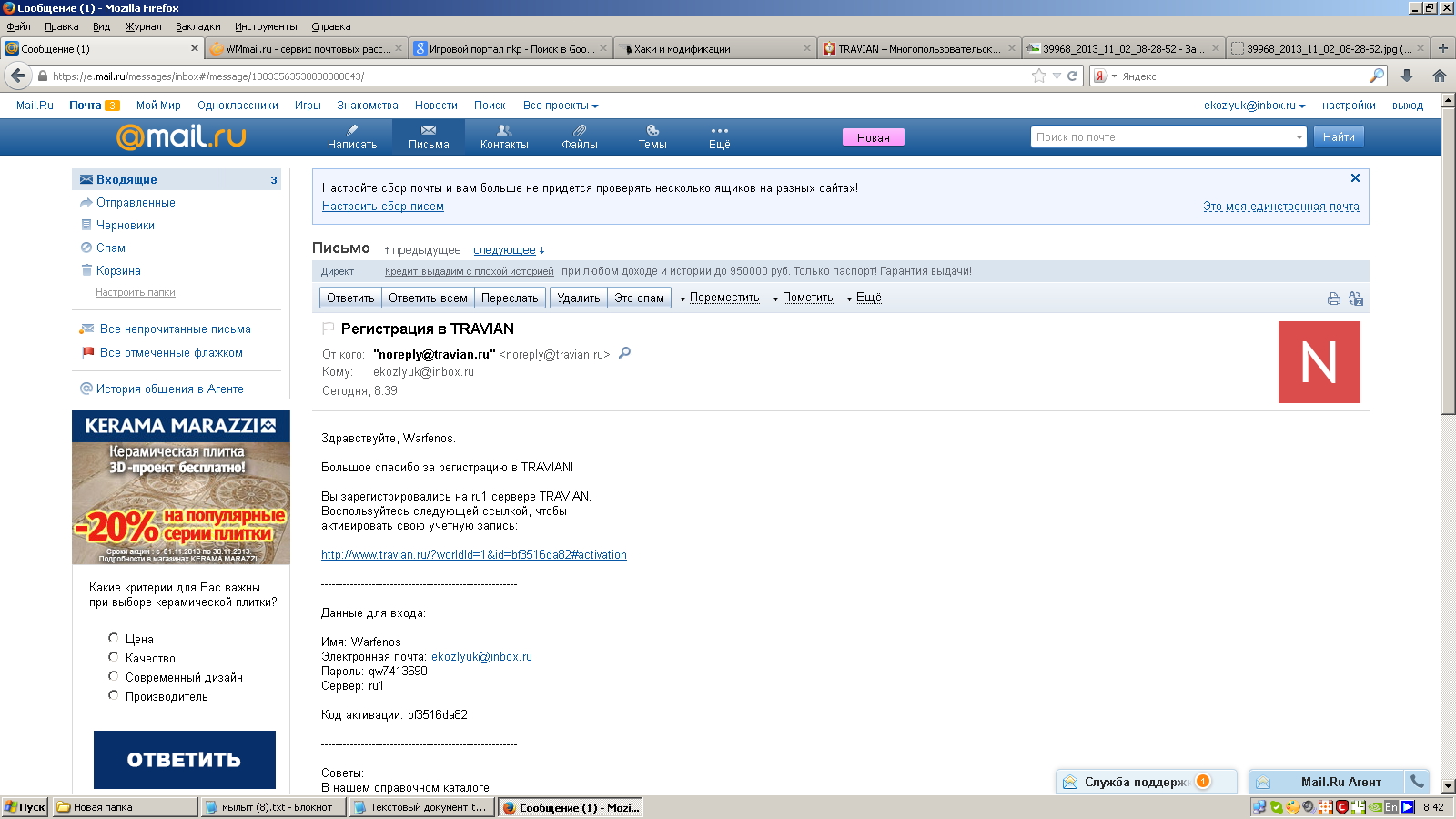Open the Пуск start button
The width and height of the screenshot is (1456, 819).
(25, 807)
